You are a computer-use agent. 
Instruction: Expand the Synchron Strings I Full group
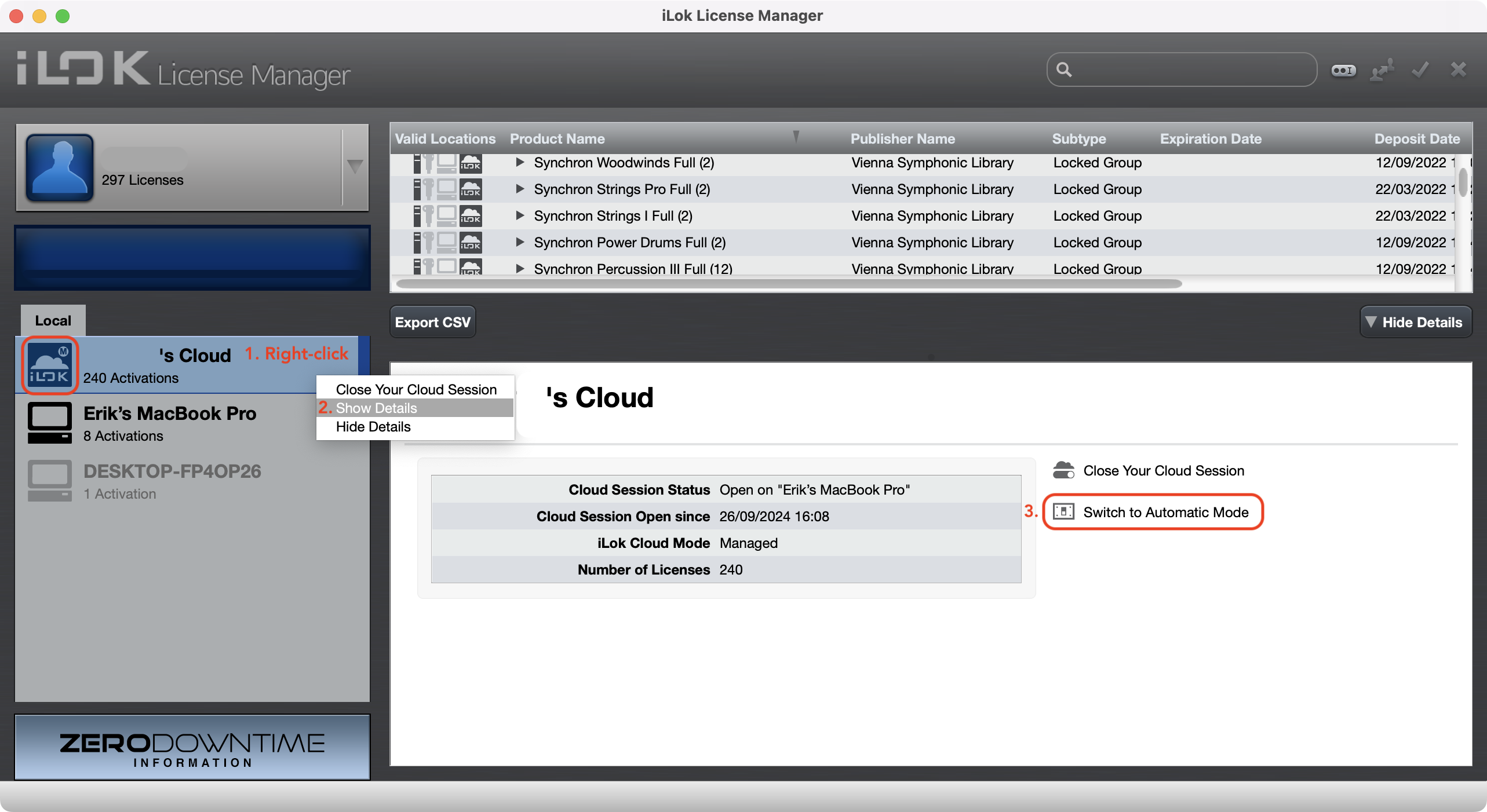520,216
